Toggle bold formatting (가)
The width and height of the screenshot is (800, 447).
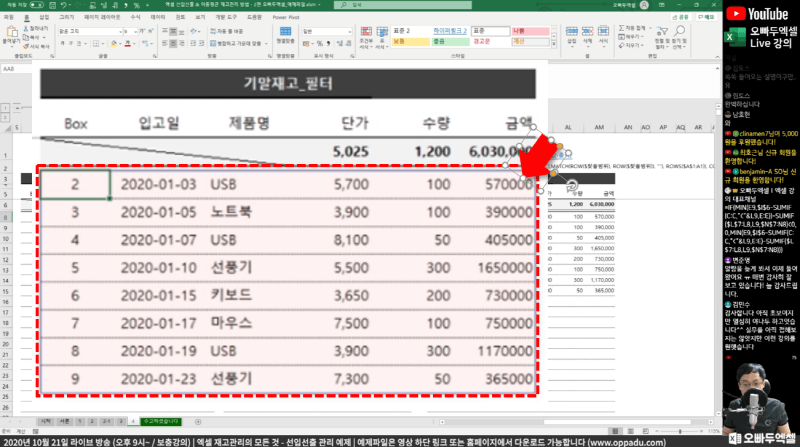coord(63,43)
